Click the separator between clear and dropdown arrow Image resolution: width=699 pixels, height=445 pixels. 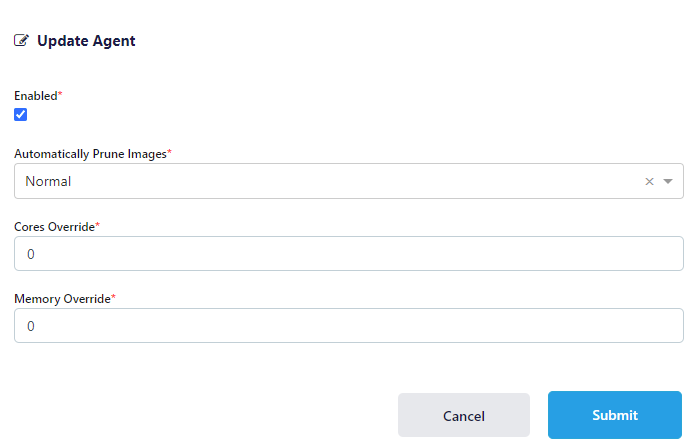point(659,182)
